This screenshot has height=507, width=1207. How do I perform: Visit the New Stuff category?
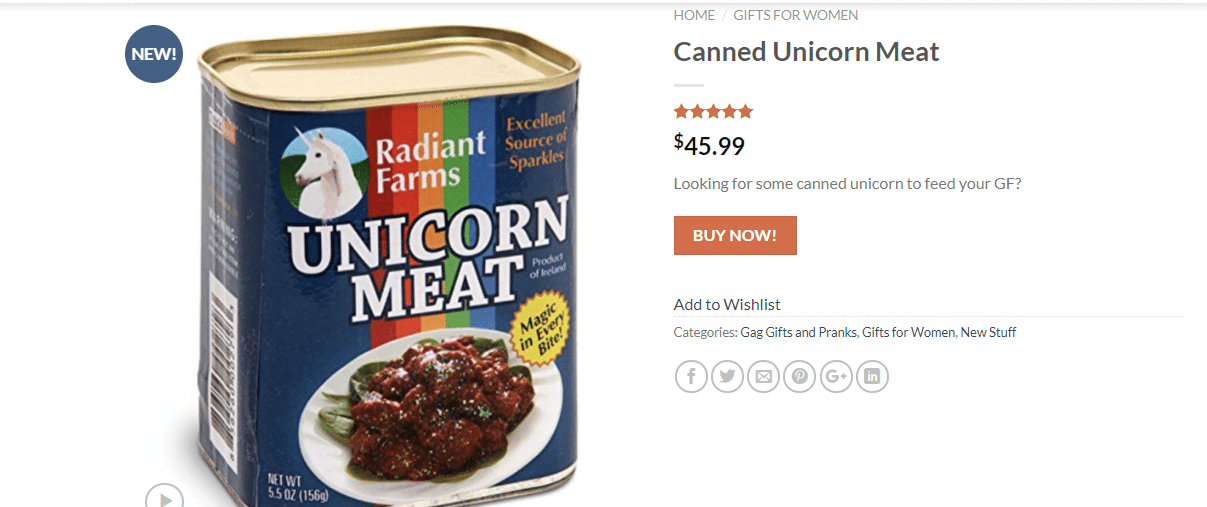click(x=988, y=332)
